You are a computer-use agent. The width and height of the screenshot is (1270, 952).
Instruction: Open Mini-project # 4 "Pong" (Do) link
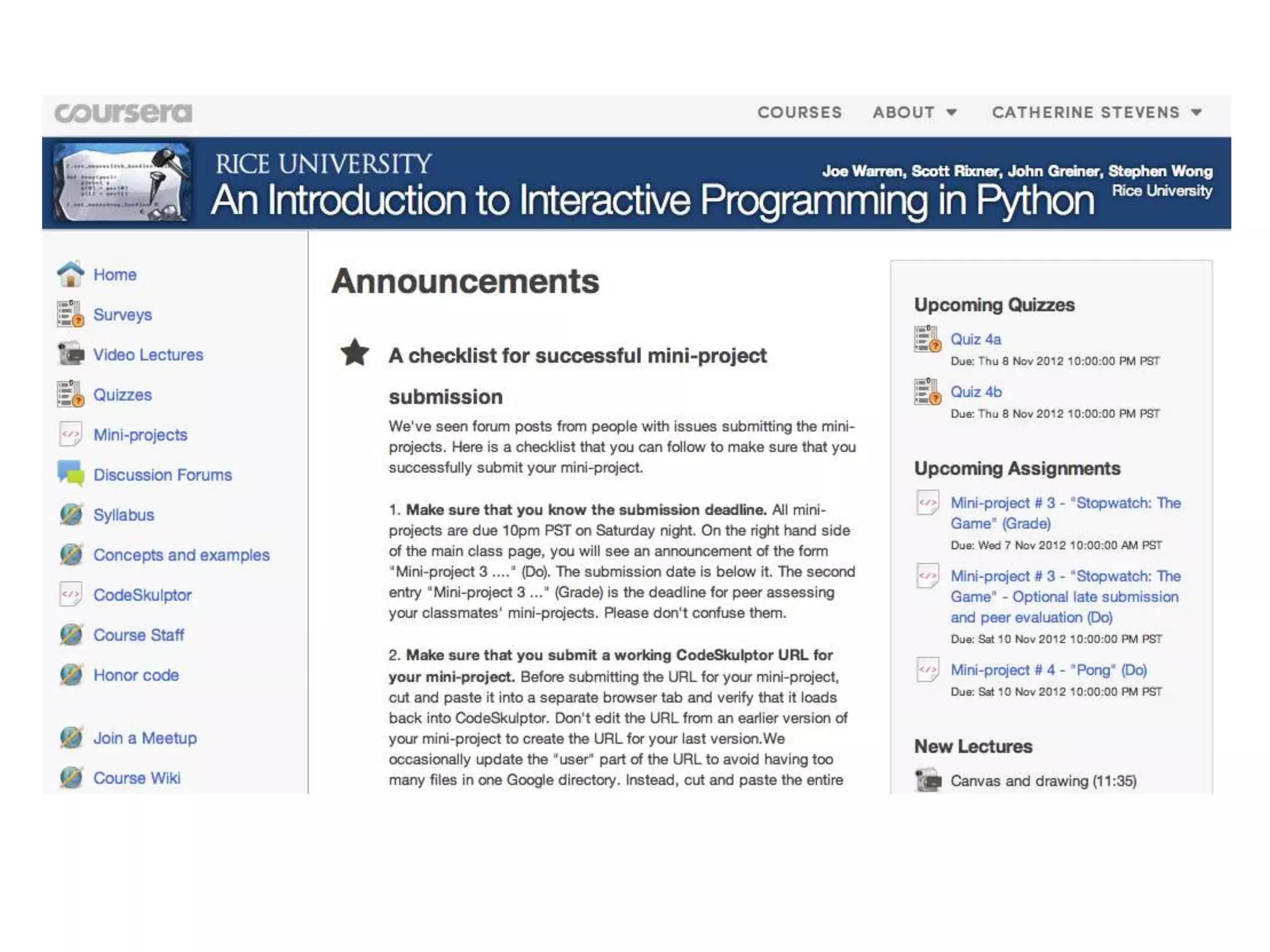(1049, 670)
